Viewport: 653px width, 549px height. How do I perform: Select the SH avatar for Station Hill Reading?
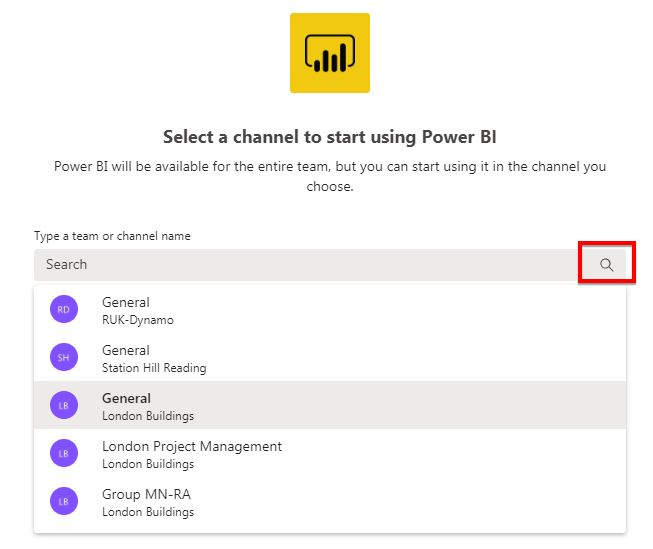coord(64,357)
